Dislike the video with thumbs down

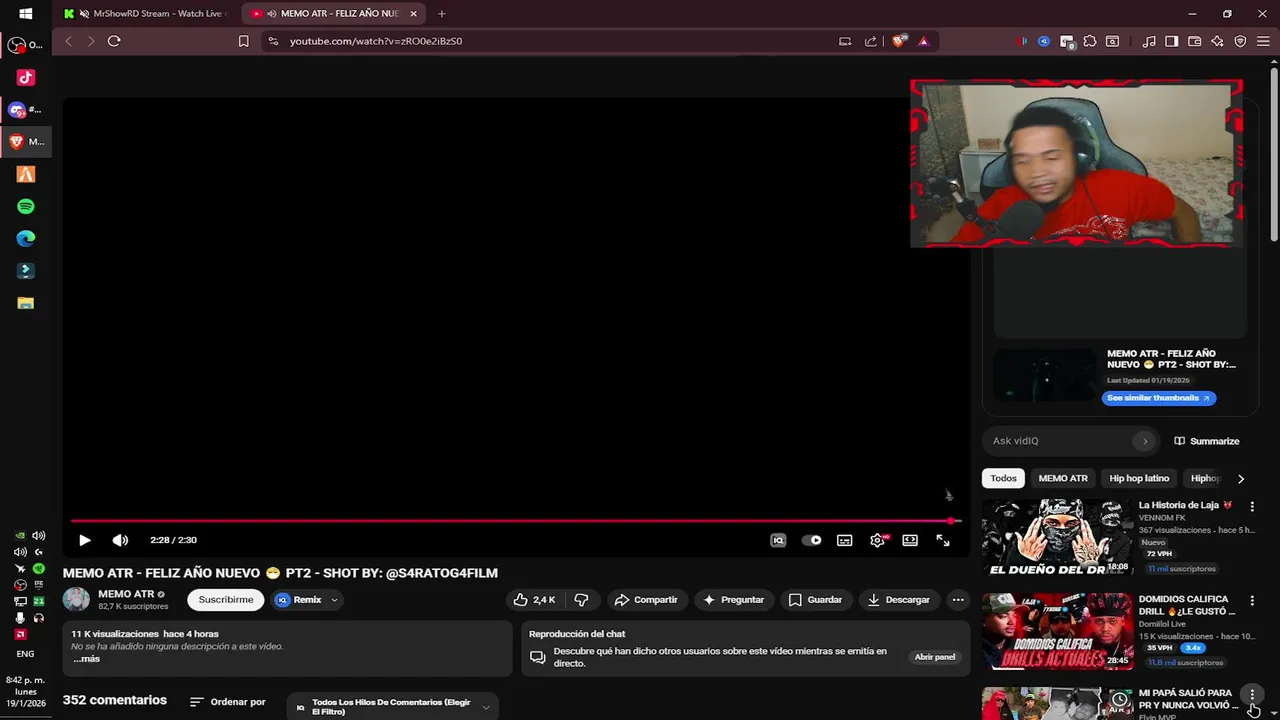pyautogui.click(x=582, y=600)
